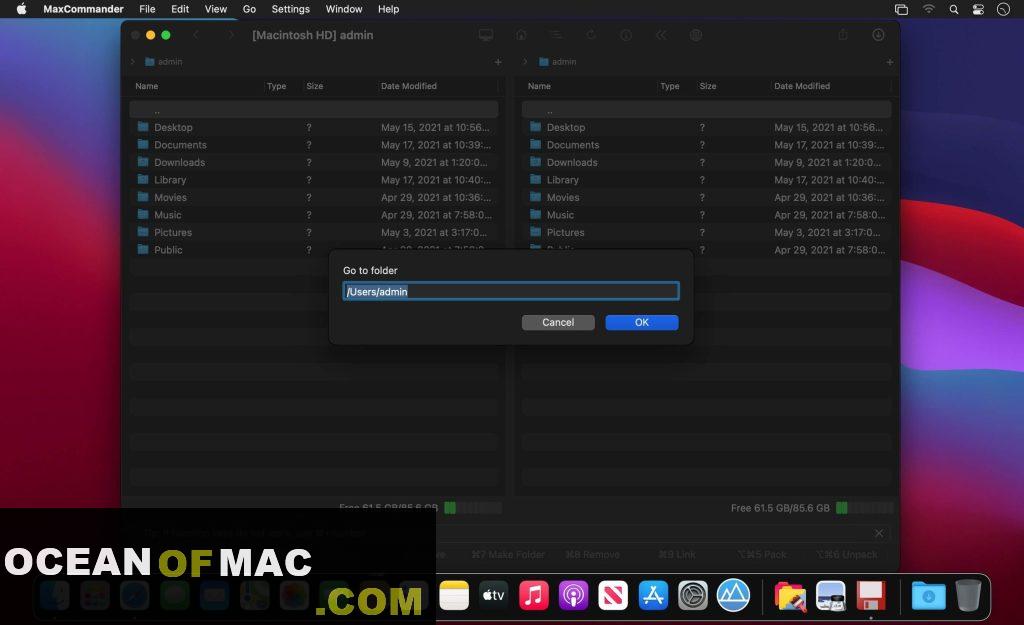This screenshot has height=625, width=1024.
Task: Open the View menu
Action: [x=216, y=9]
